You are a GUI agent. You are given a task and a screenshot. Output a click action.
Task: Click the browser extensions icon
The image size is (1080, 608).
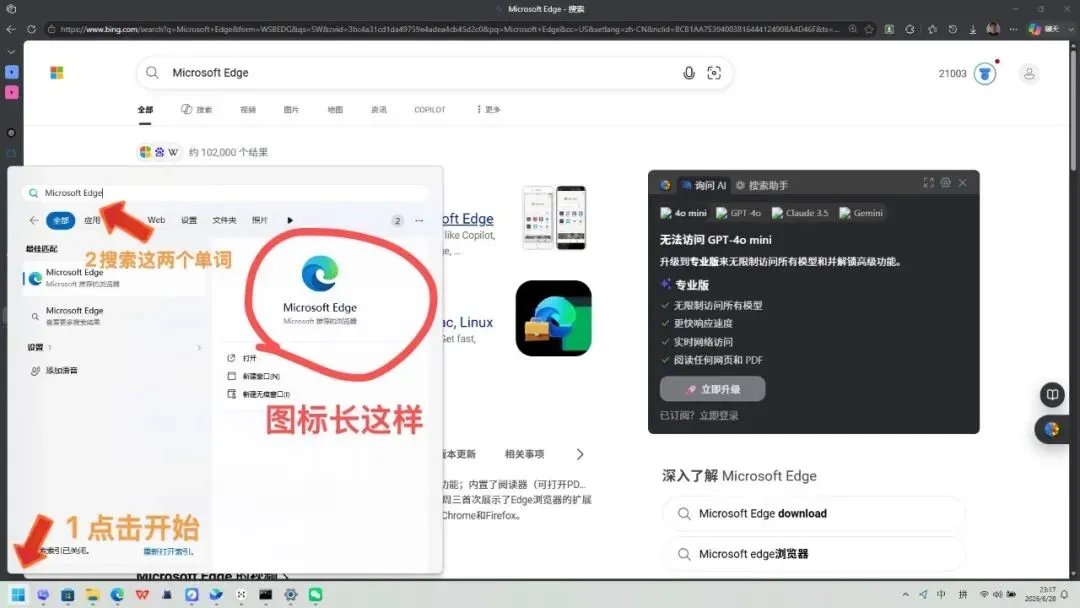point(910,29)
